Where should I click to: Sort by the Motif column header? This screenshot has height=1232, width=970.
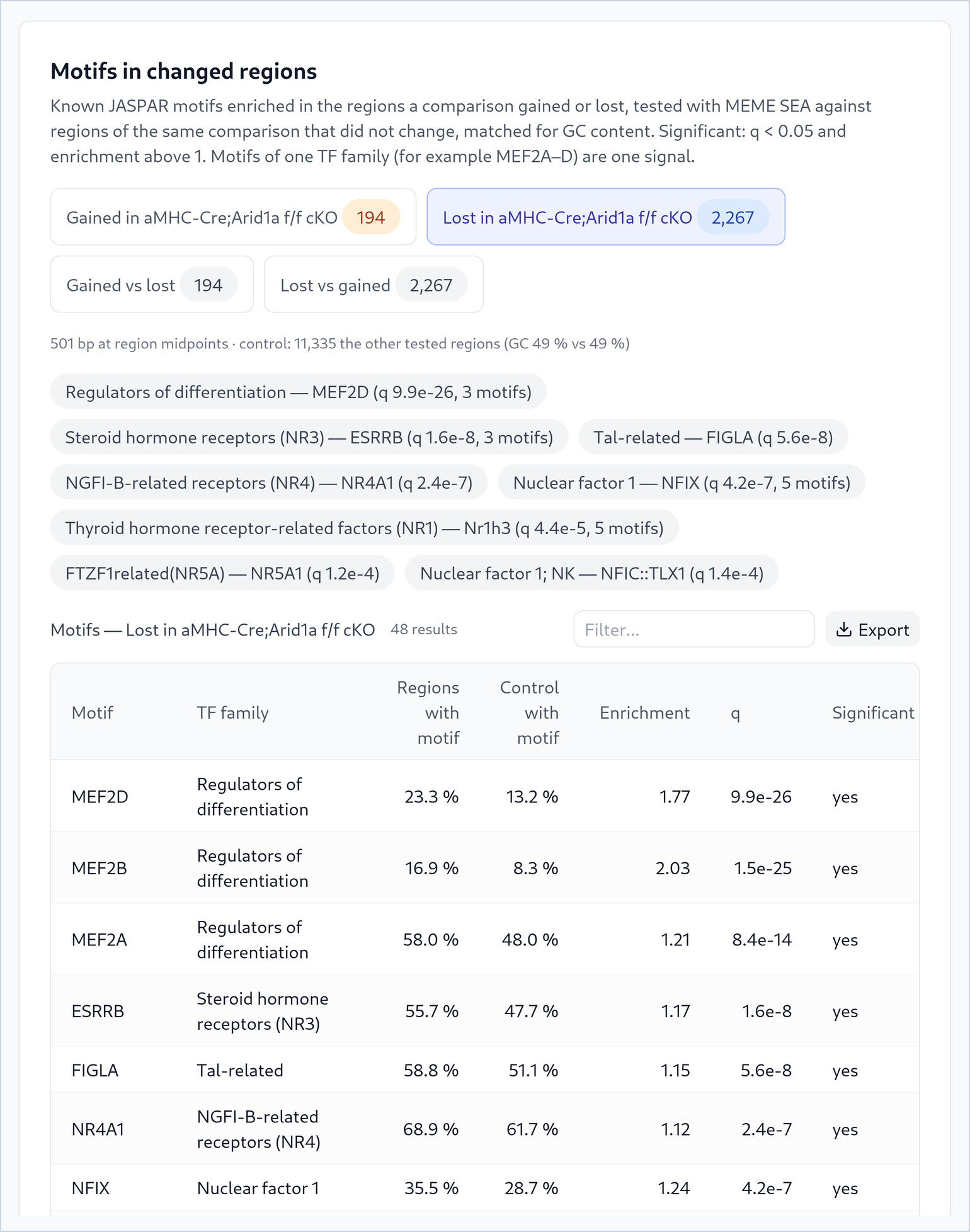coord(92,712)
